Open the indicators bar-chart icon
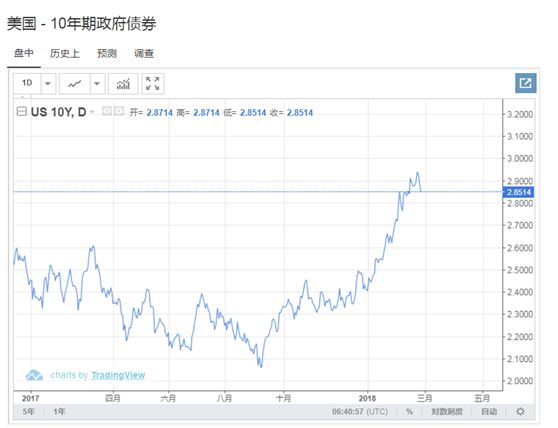Viewport: 558px width, 428px height. coord(123,84)
